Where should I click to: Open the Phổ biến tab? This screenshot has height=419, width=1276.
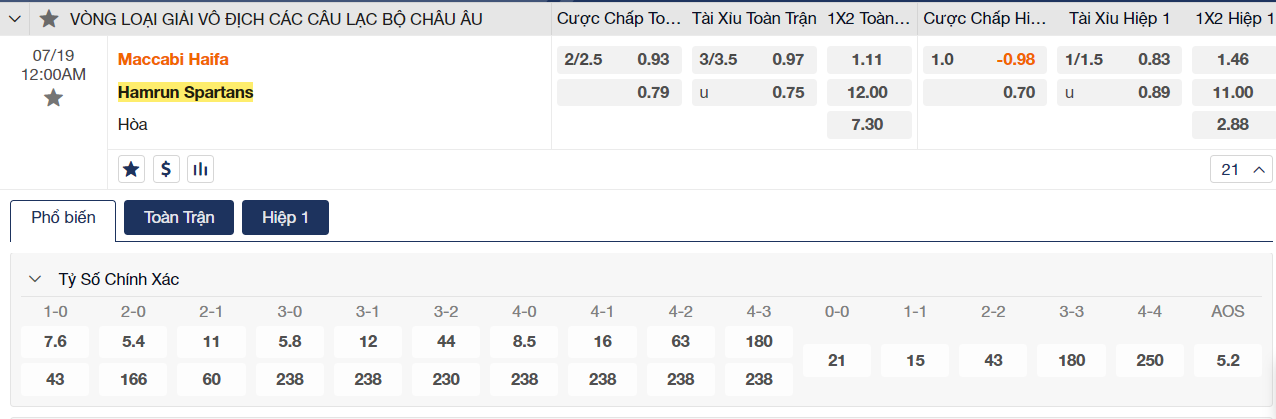tap(63, 218)
